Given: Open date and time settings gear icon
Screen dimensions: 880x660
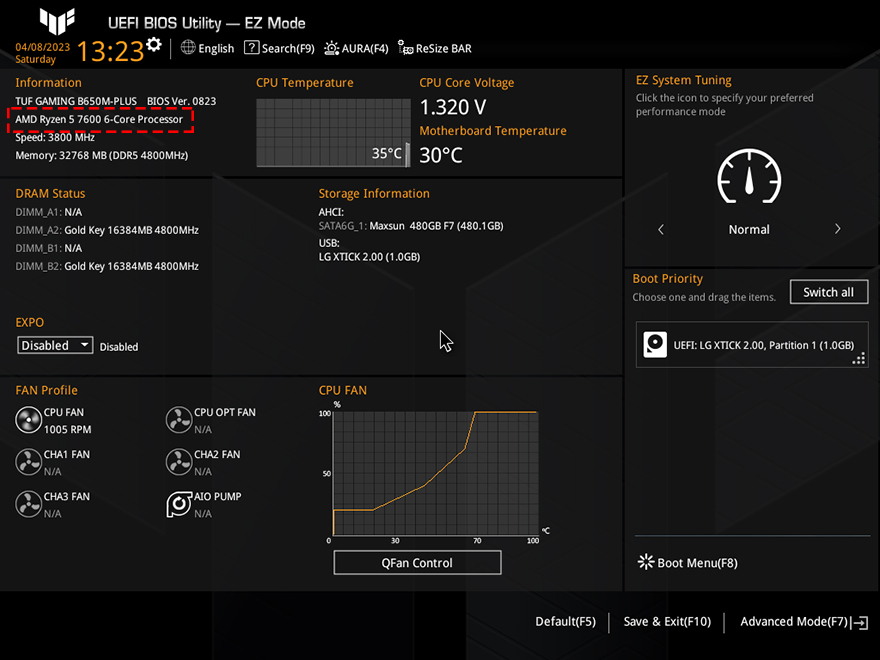Looking at the screenshot, I should [x=154, y=44].
